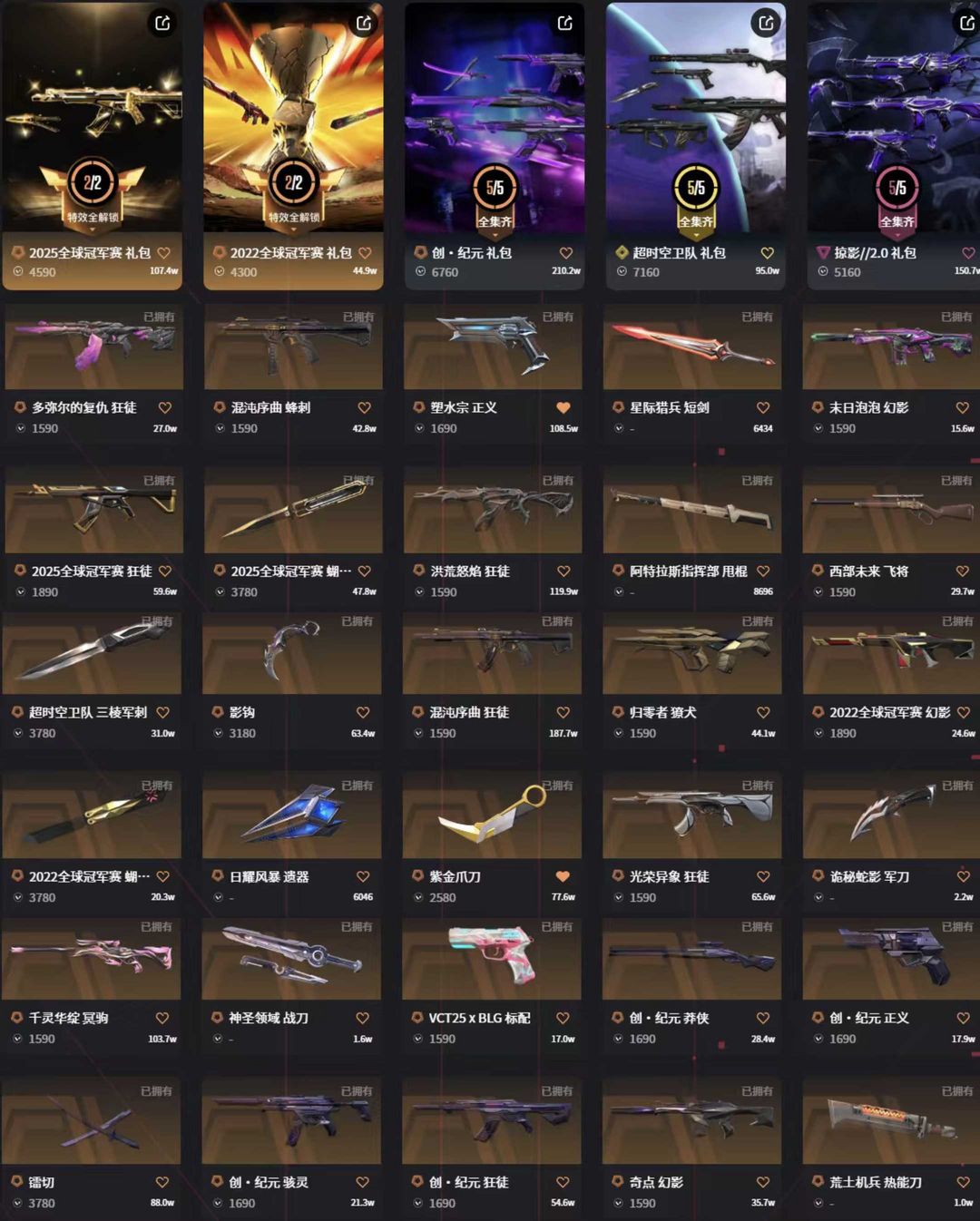Image resolution: width=980 pixels, height=1221 pixels.
Task: Click the Radianite icon beside 超时空卫队 礼包
Action: point(622,252)
